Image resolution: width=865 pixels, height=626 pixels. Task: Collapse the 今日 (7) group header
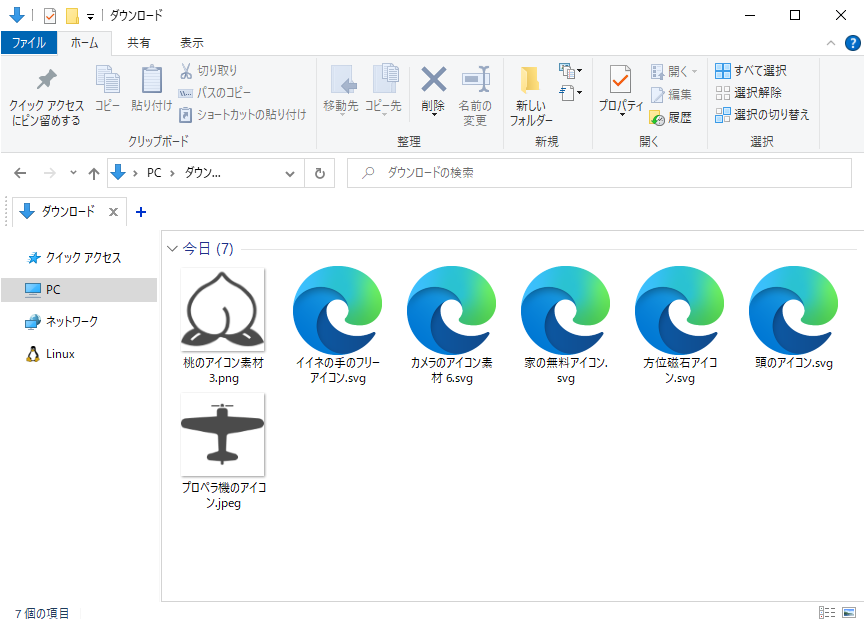[x=173, y=248]
